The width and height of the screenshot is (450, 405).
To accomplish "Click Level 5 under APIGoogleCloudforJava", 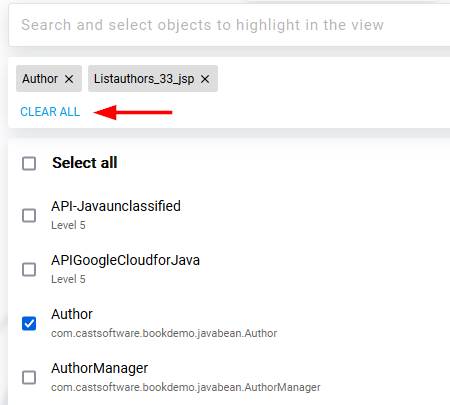I will coord(68,279).
